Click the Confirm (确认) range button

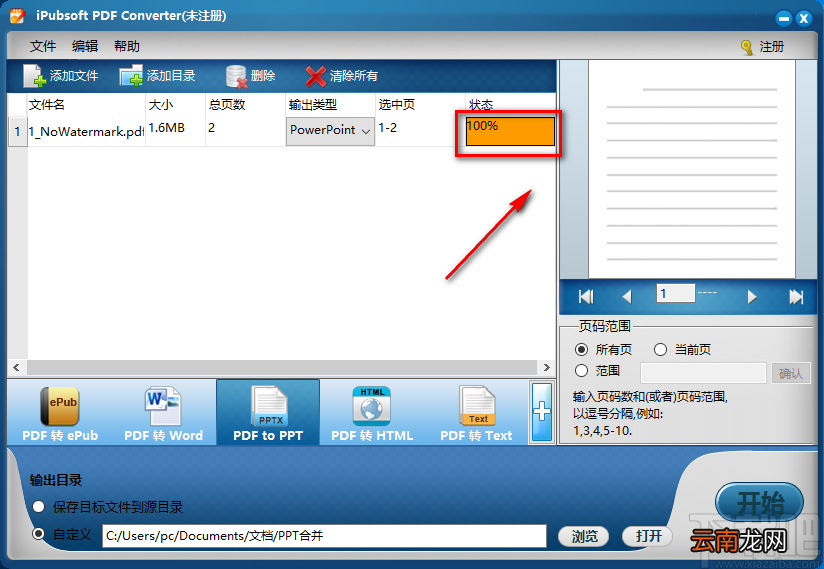pyautogui.click(x=791, y=374)
